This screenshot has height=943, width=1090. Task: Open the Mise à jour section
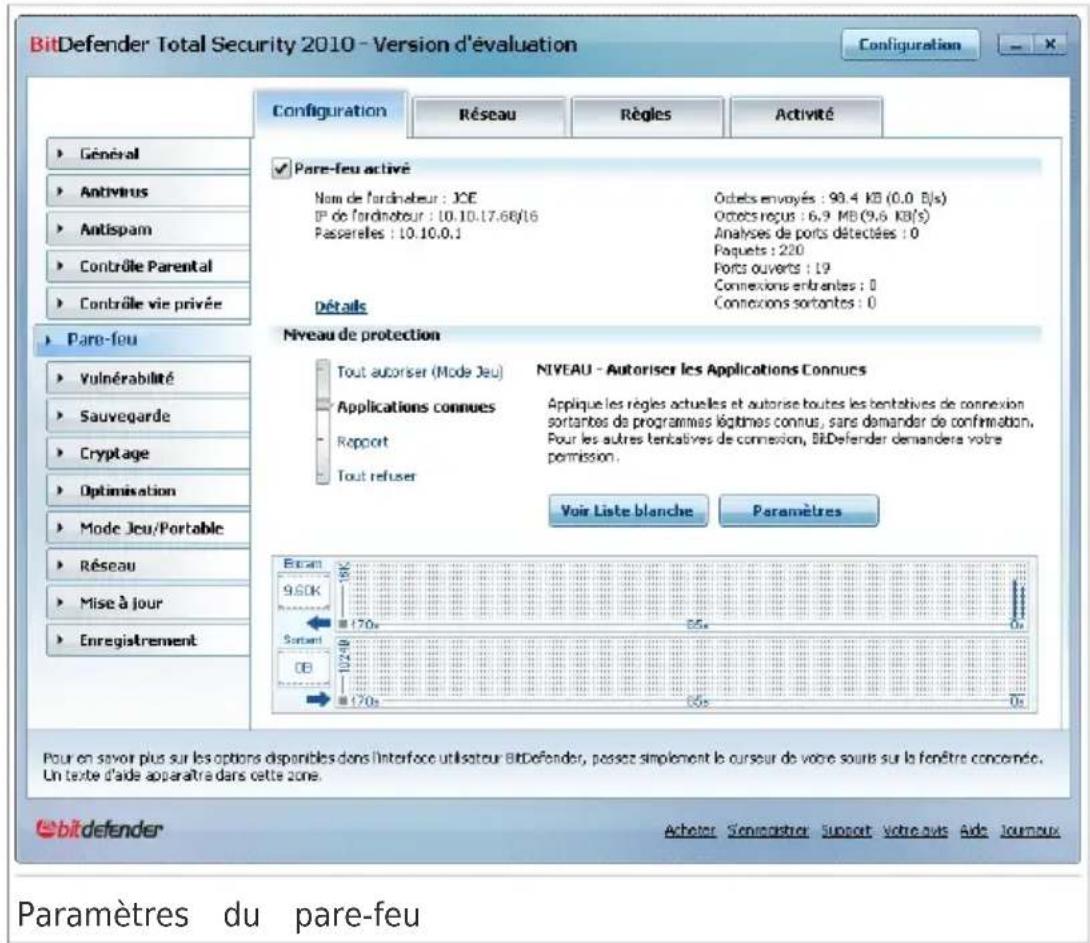[148, 603]
